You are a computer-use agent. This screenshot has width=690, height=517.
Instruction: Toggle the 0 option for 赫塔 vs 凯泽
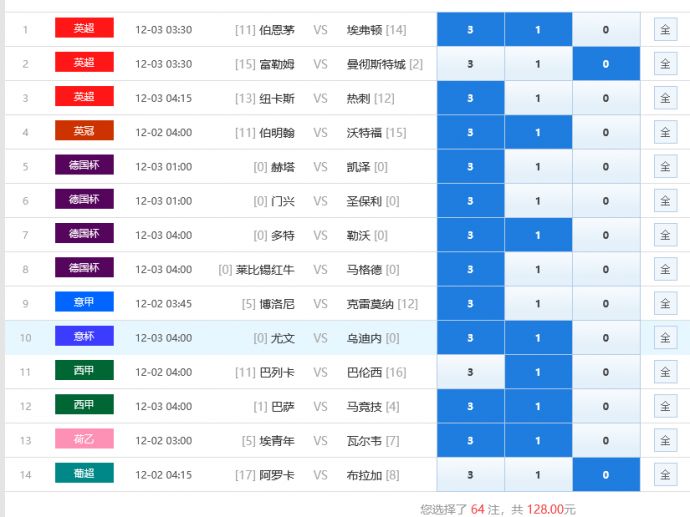pyautogui.click(x=606, y=167)
